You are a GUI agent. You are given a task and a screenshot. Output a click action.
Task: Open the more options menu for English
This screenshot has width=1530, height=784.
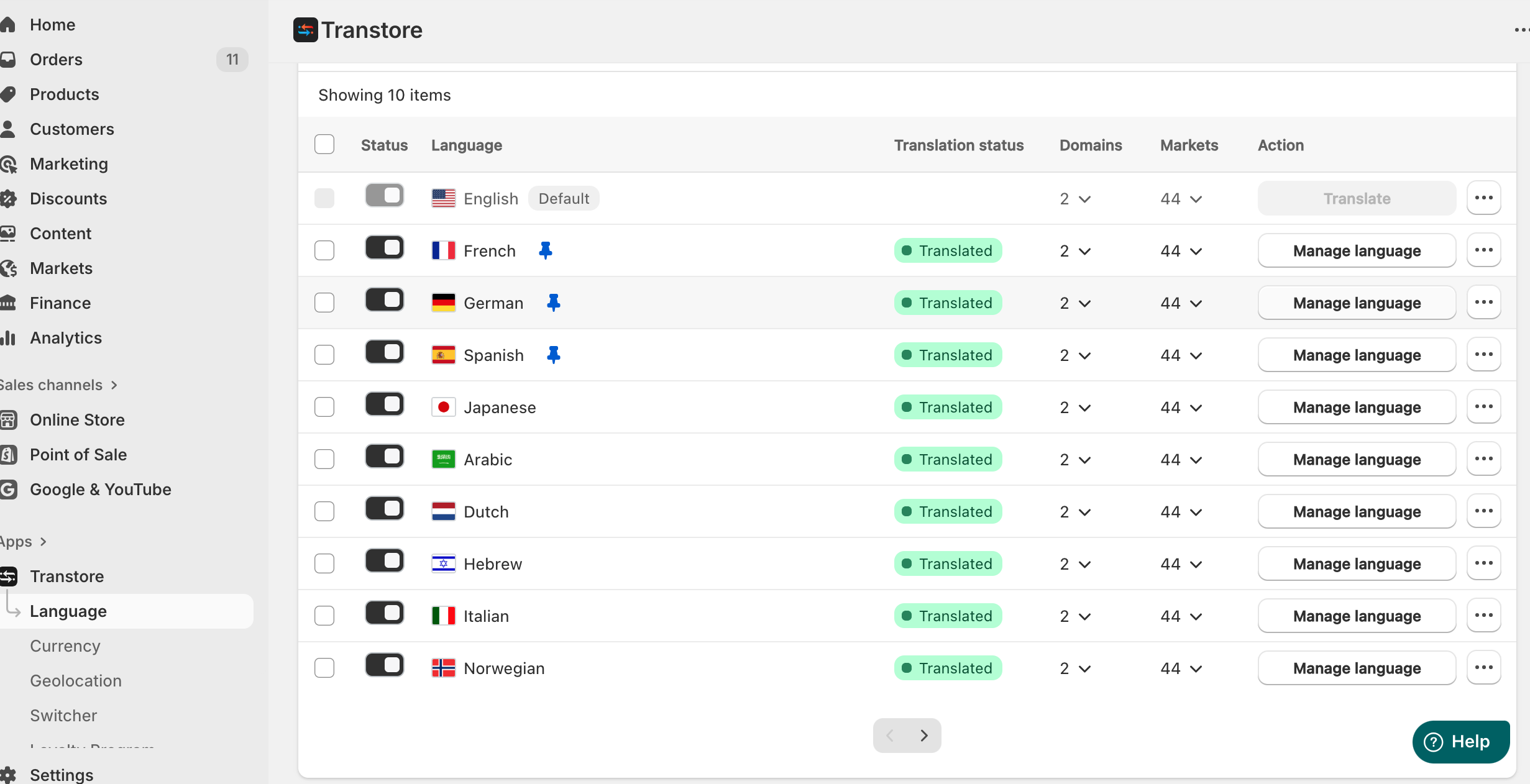(1483, 198)
